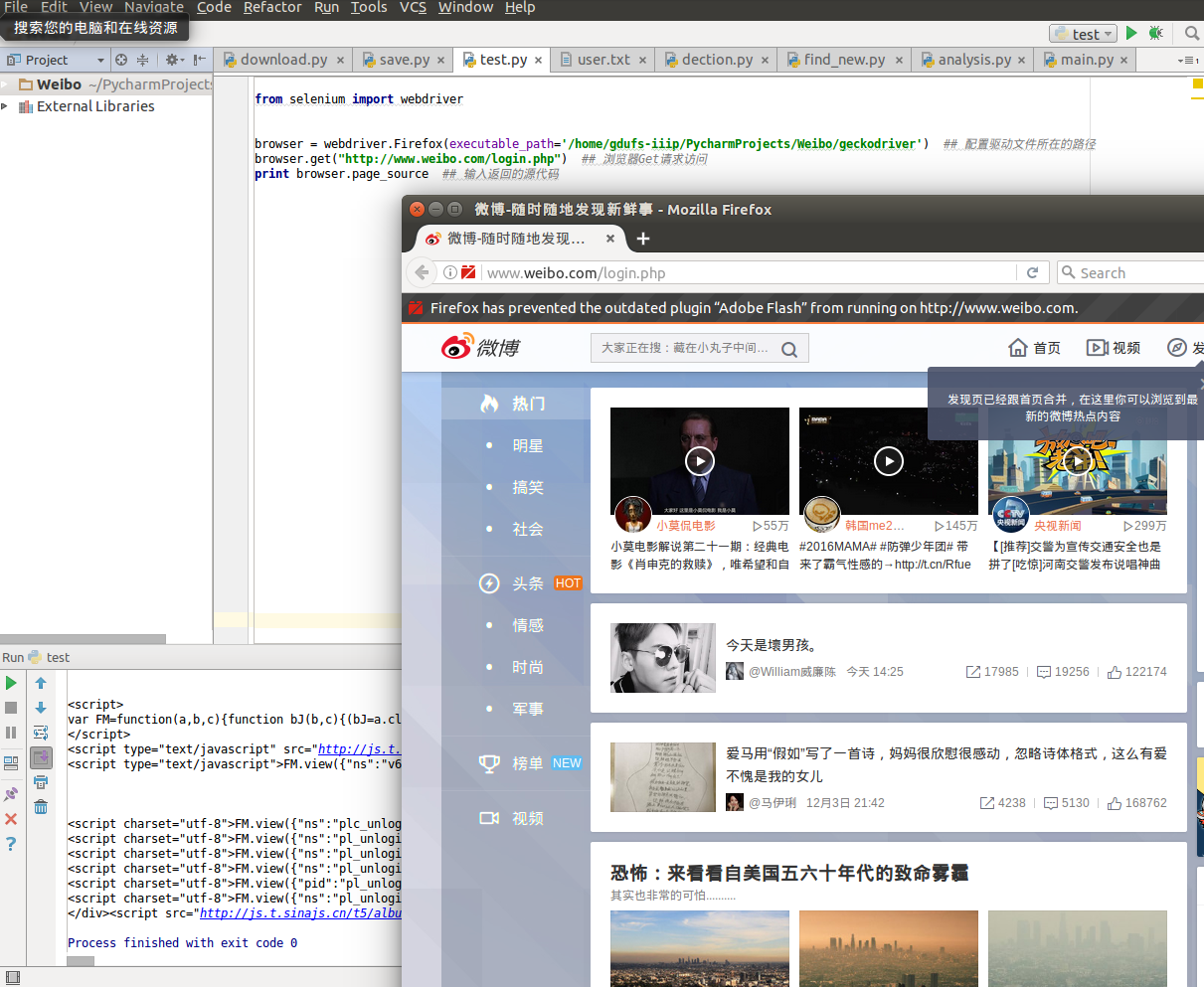
Task: Open test run configuration dropdown
Action: pos(1083,34)
